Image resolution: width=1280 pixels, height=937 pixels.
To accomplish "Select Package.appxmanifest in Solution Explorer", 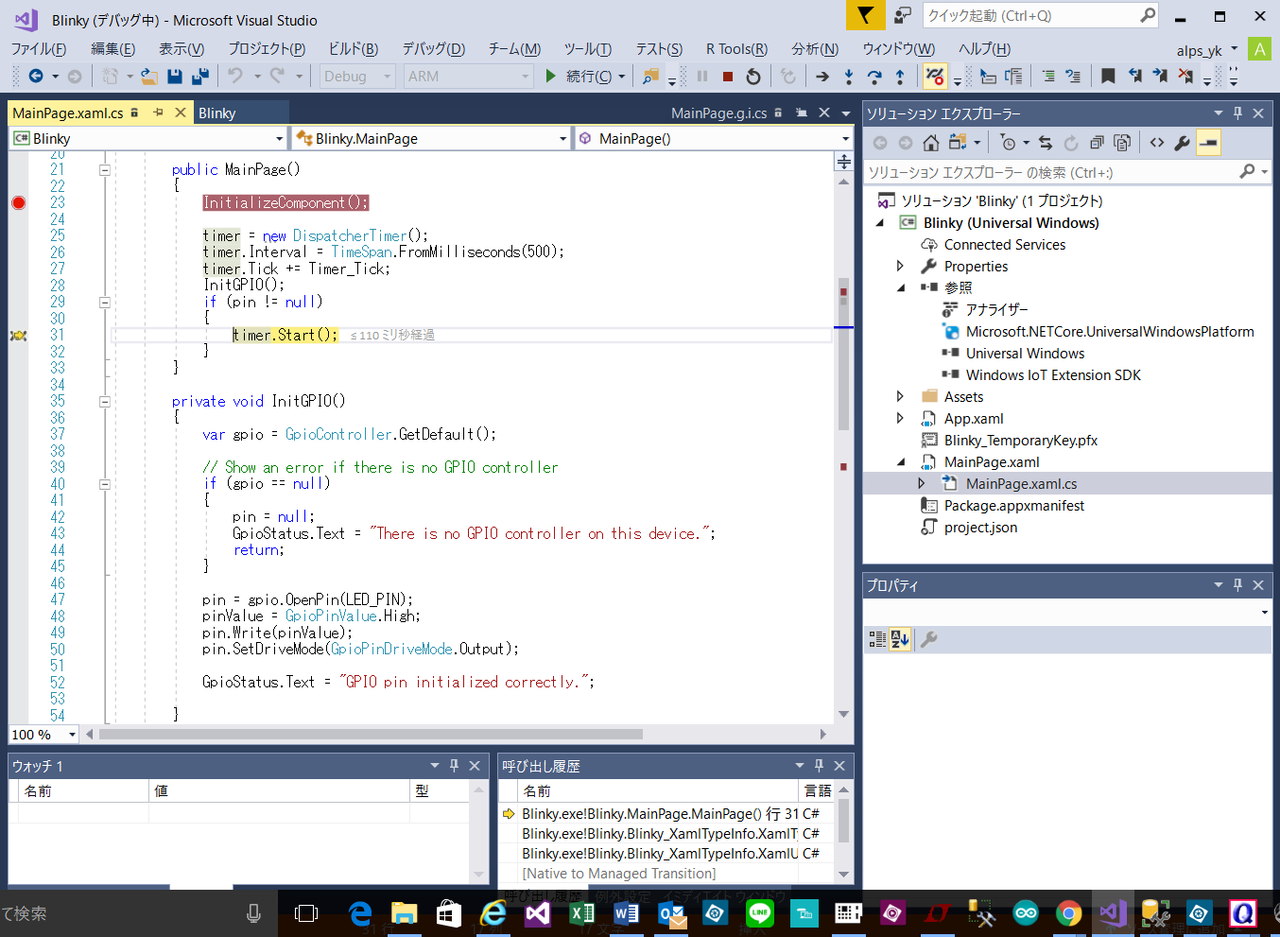I will (x=1014, y=506).
